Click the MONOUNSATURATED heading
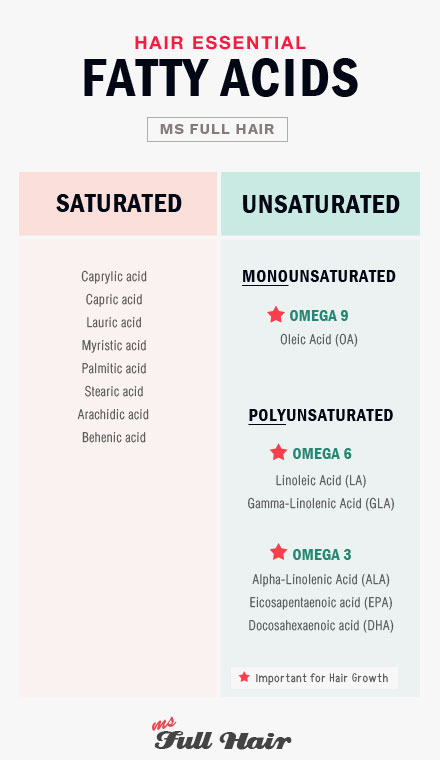Viewport: 440px width, 760px height. click(319, 277)
